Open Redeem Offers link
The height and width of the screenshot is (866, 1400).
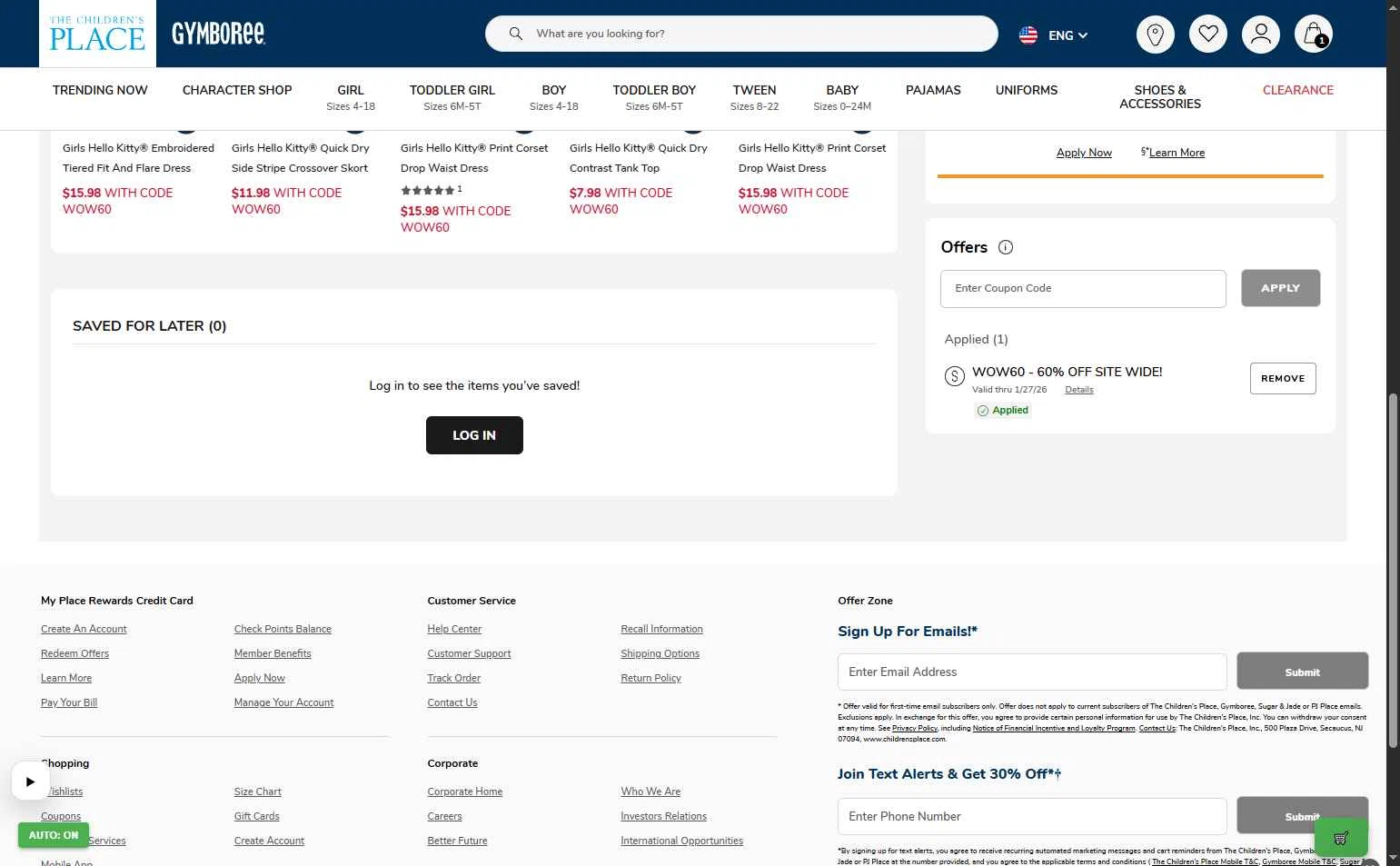click(x=74, y=653)
